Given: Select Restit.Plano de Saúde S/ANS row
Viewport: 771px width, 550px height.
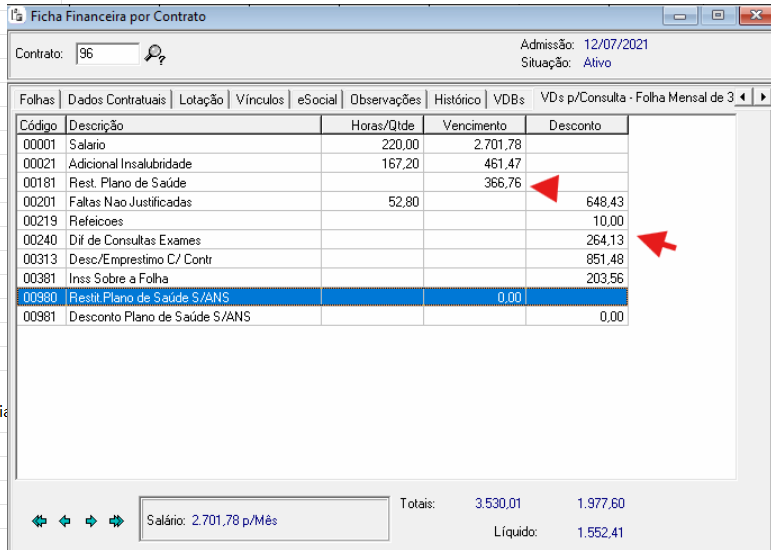Looking at the screenshot, I should [190, 297].
